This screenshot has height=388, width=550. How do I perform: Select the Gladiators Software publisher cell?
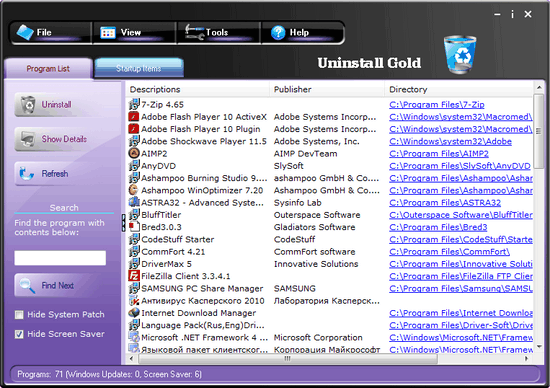click(314, 227)
